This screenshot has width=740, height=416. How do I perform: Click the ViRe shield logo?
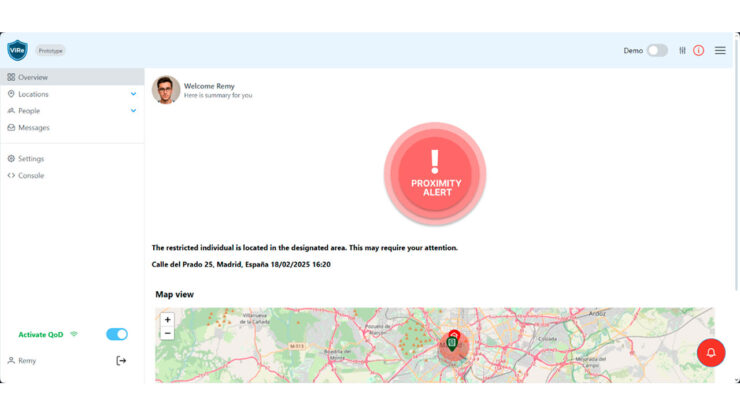[x=17, y=50]
